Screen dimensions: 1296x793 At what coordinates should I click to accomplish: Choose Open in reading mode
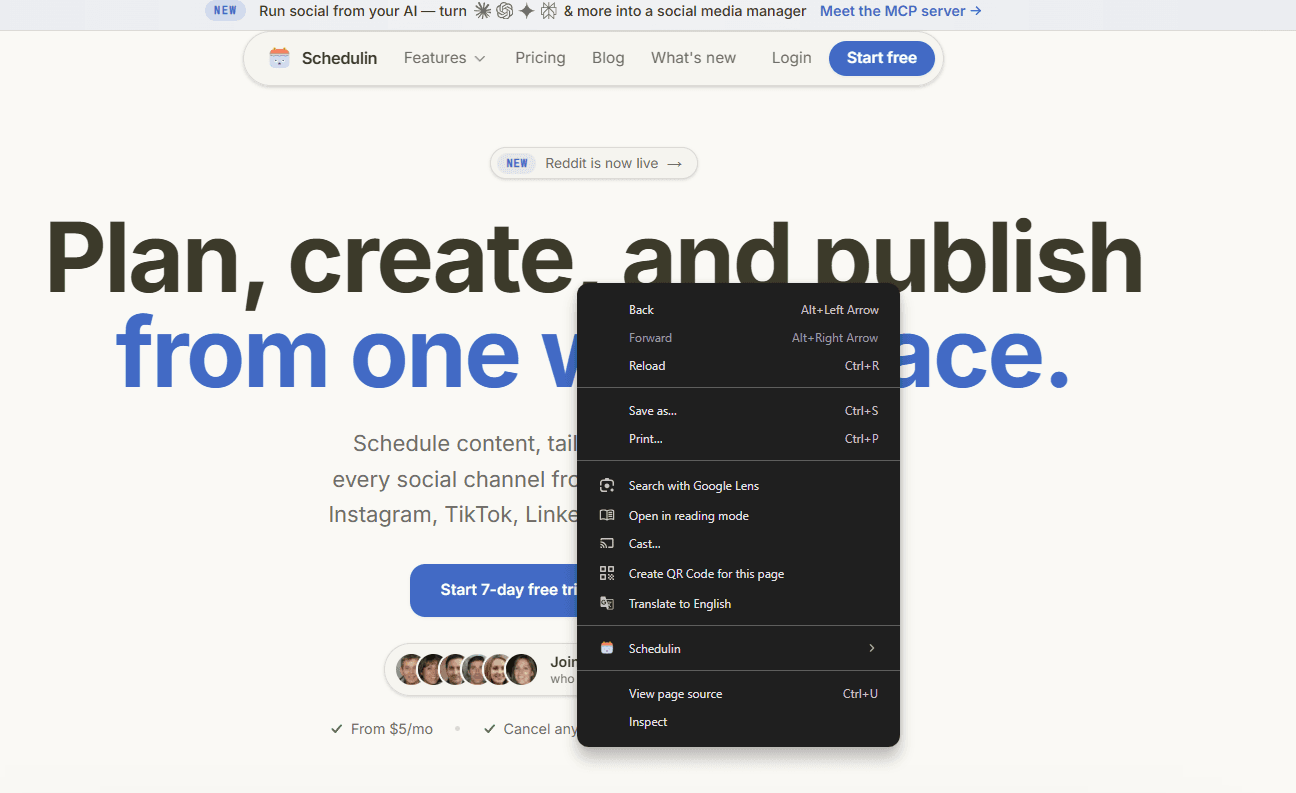pyautogui.click(x=739, y=516)
